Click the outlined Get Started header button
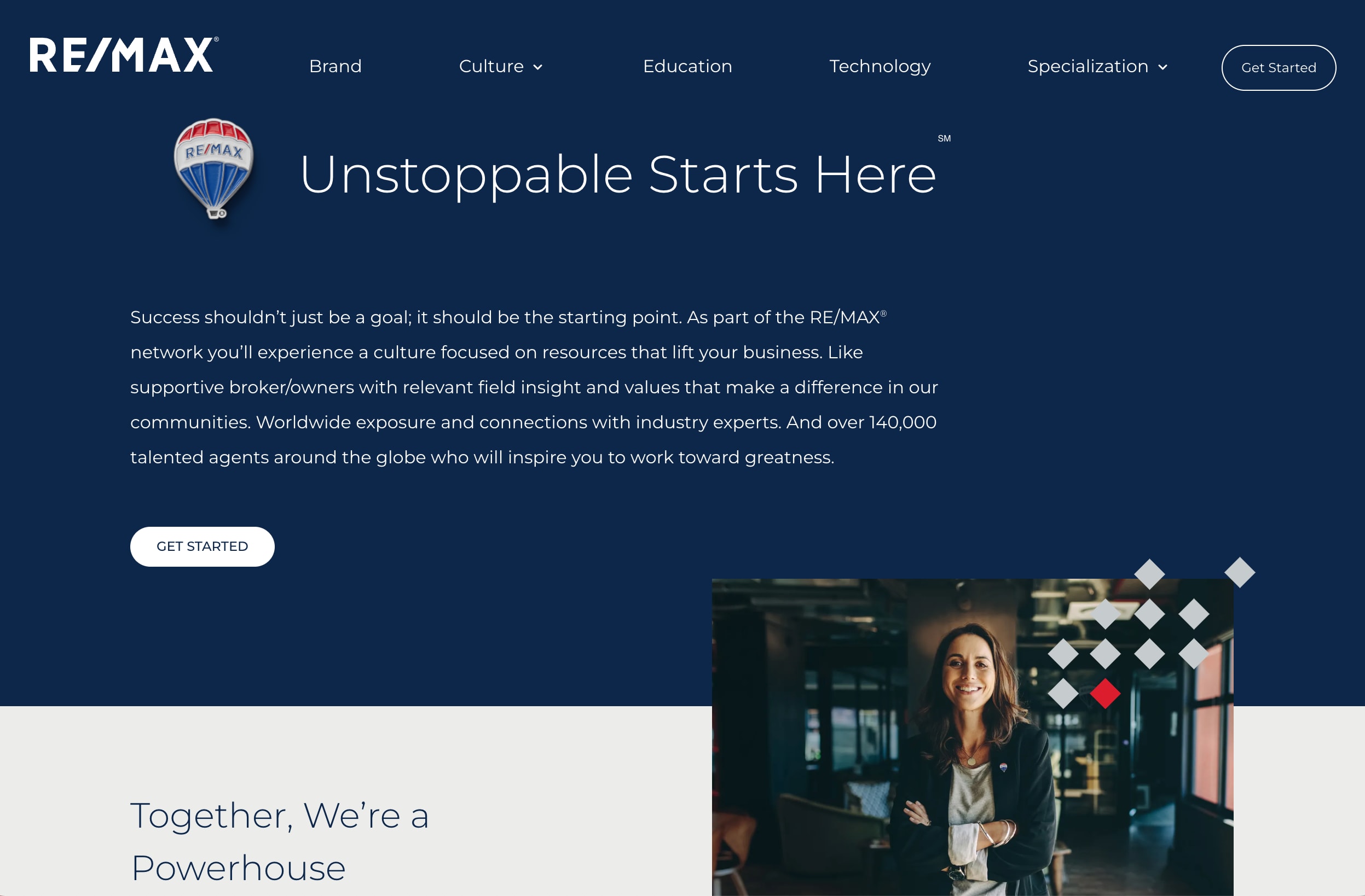This screenshot has width=1365, height=896. pos(1279,68)
